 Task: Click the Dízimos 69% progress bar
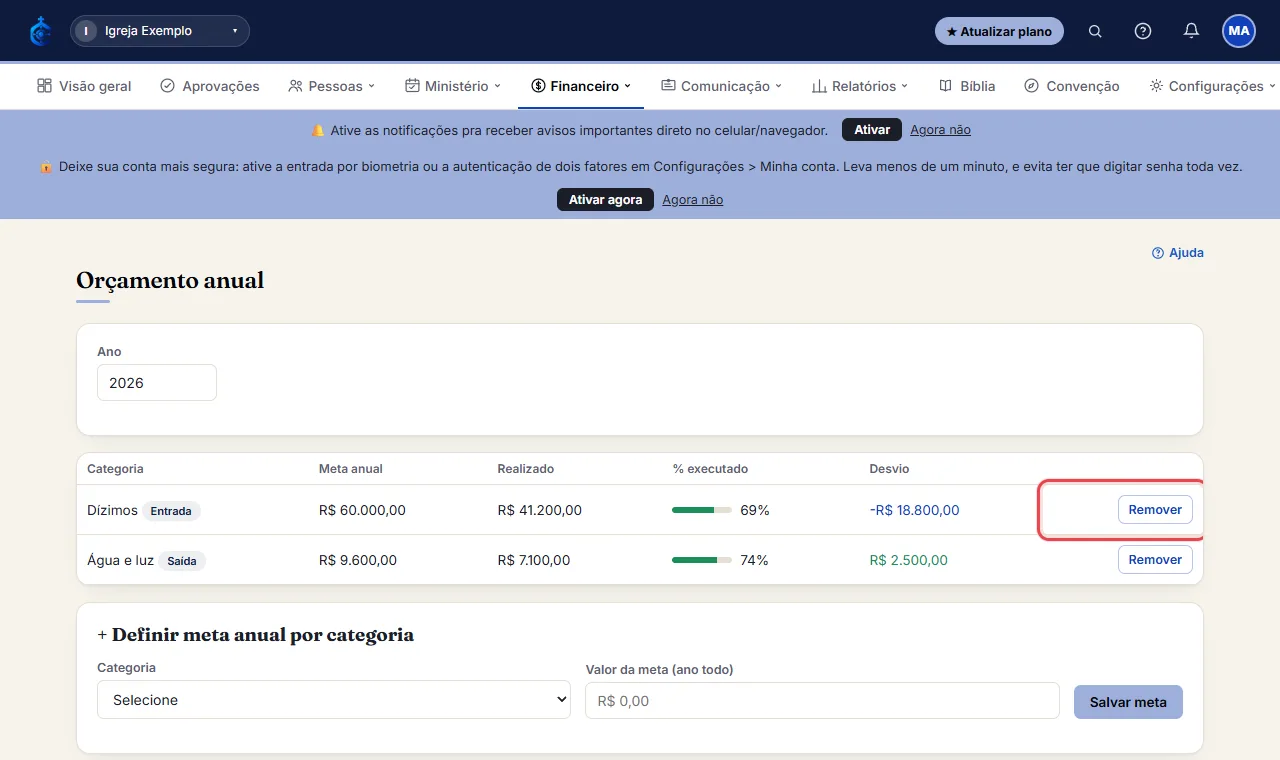pyautogui.click(x=702, y=510)
